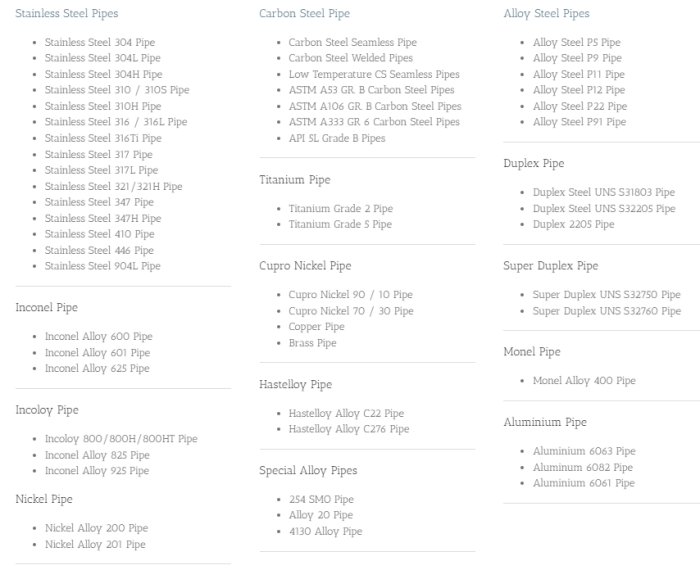
Task: Click the Alloy Steel Pipes heading
Action: (x=546, y=14)
